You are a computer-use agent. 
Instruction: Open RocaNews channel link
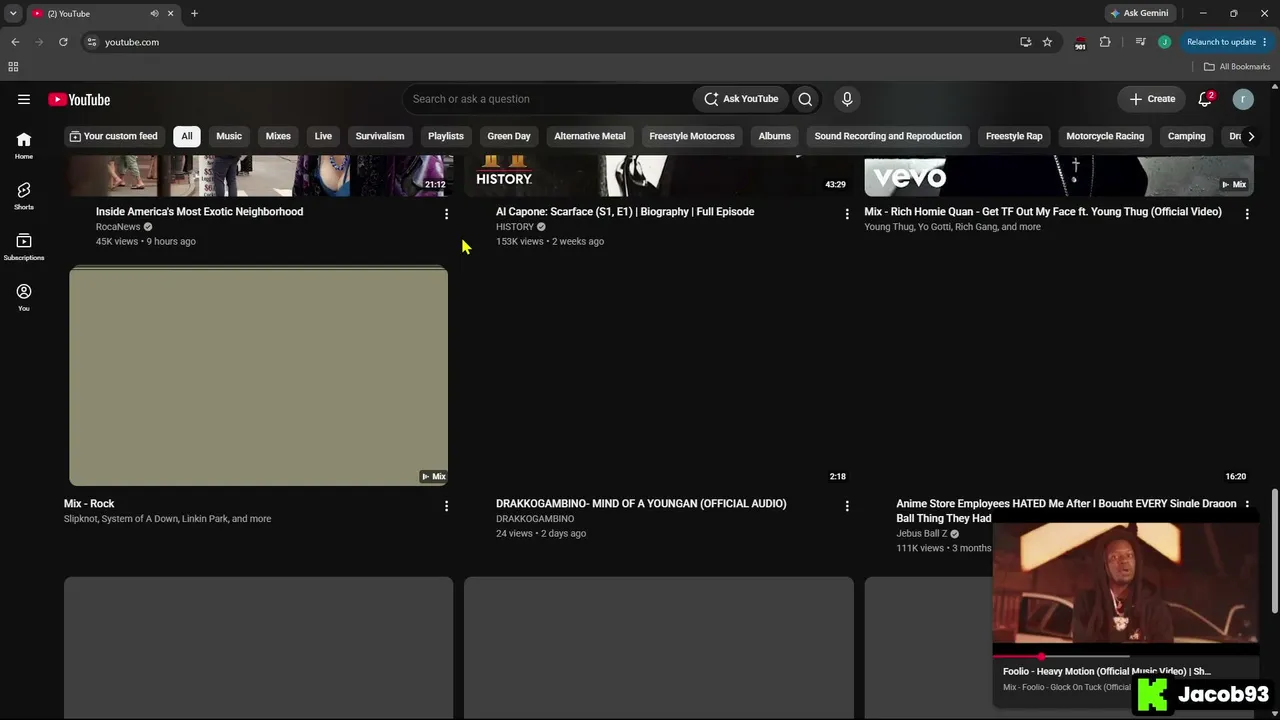click(x=118, y=227)
